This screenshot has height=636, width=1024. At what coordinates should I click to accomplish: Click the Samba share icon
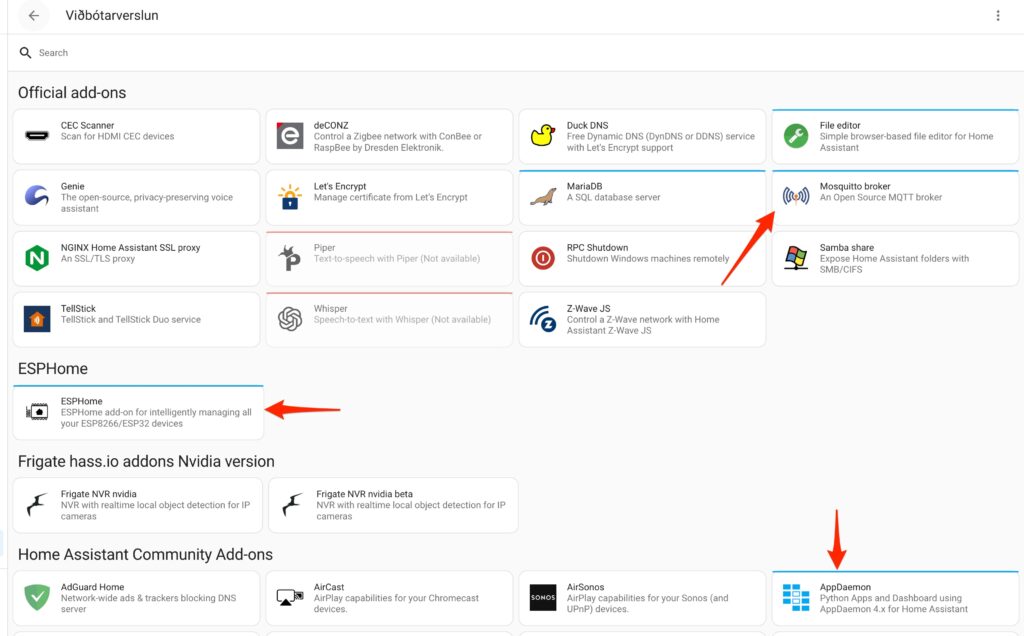794,257
